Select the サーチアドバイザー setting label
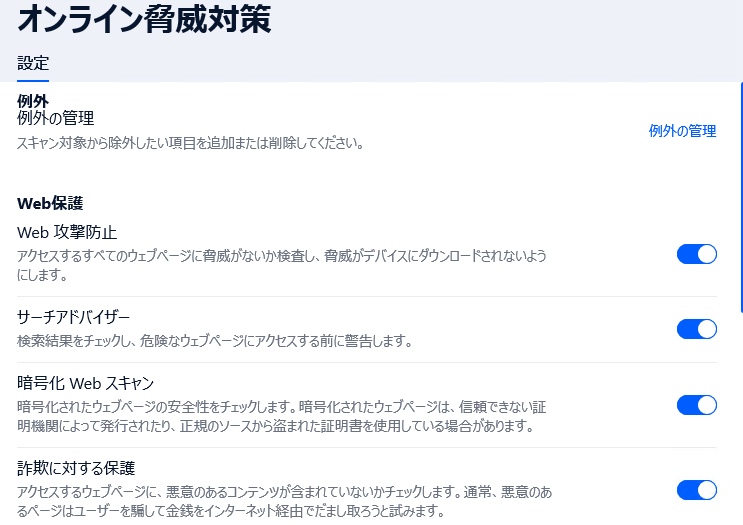Viewport: 743px width, 525px height. [73, 317]
